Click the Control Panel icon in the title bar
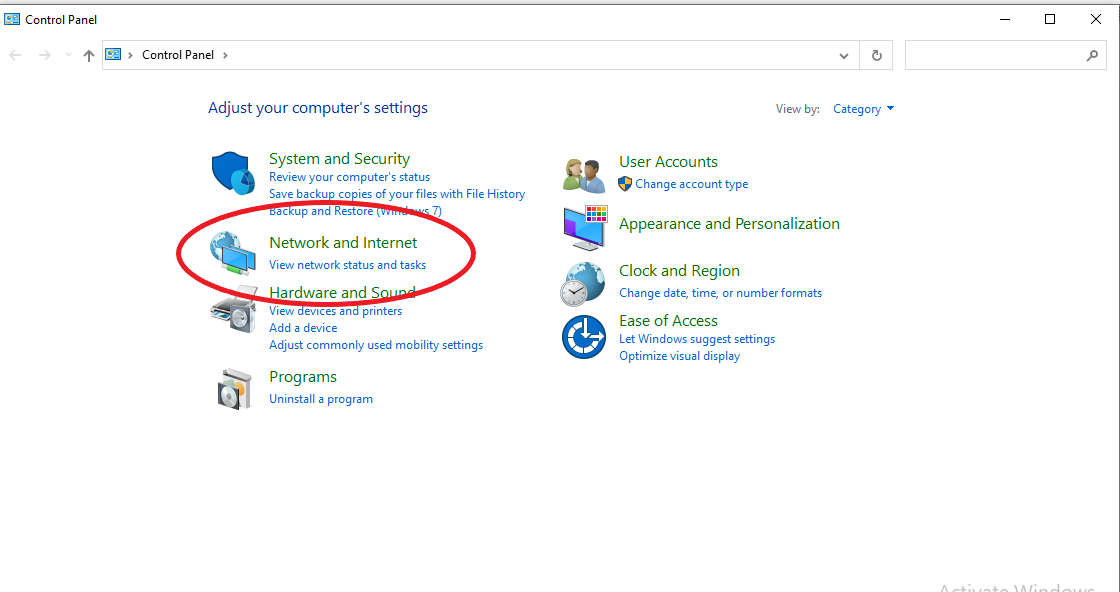1120x592 pixels. (12, 19)
